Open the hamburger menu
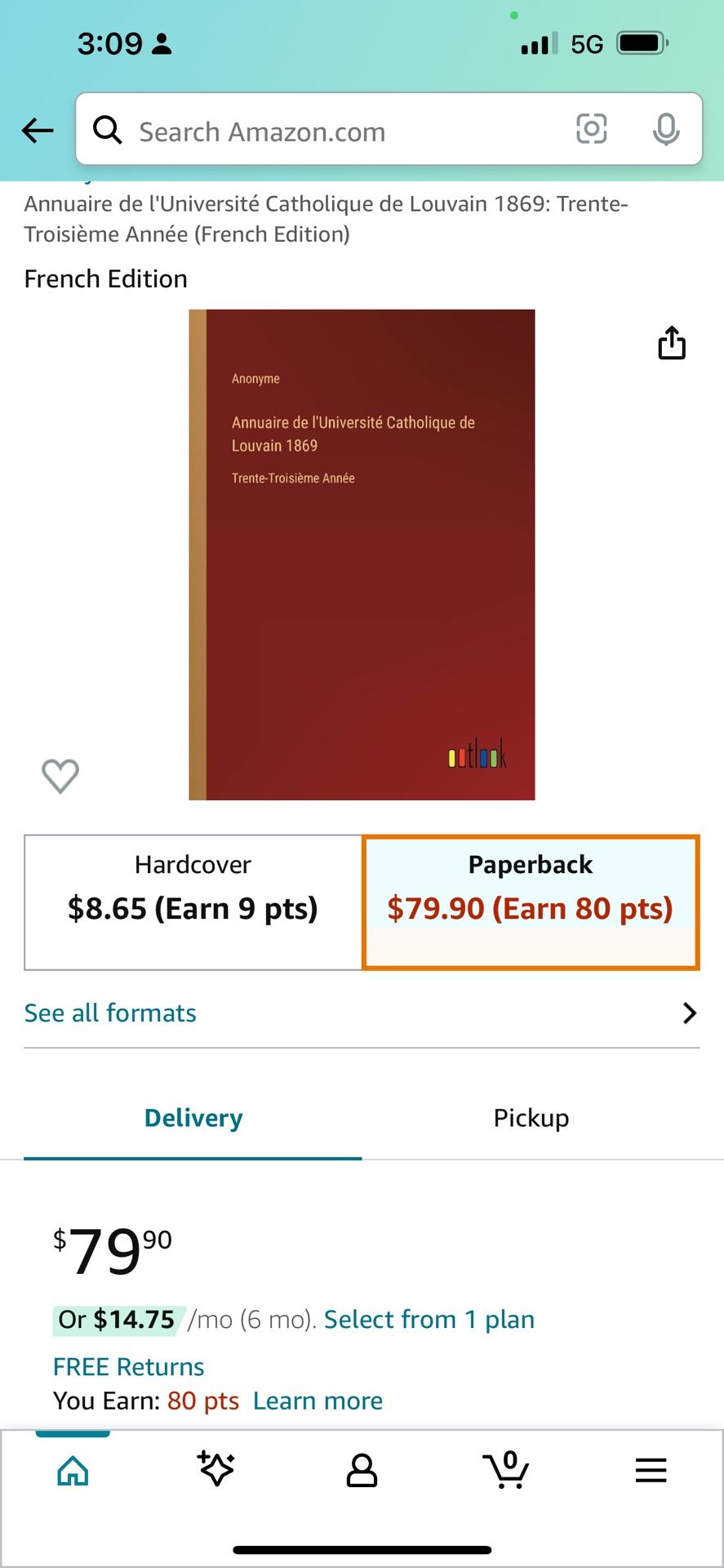Image resolution: width=724 pixels, height=1568 pixels. click(x=651, y=1470)
